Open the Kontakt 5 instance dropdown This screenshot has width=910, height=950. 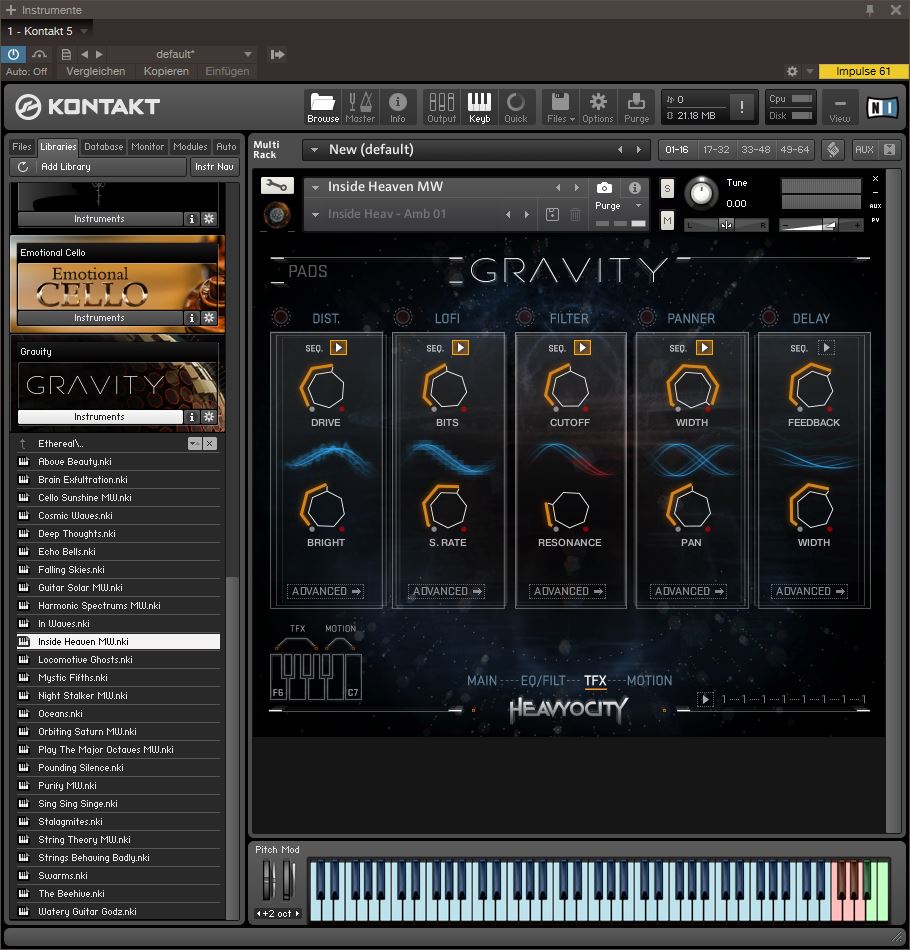point(84,31)
